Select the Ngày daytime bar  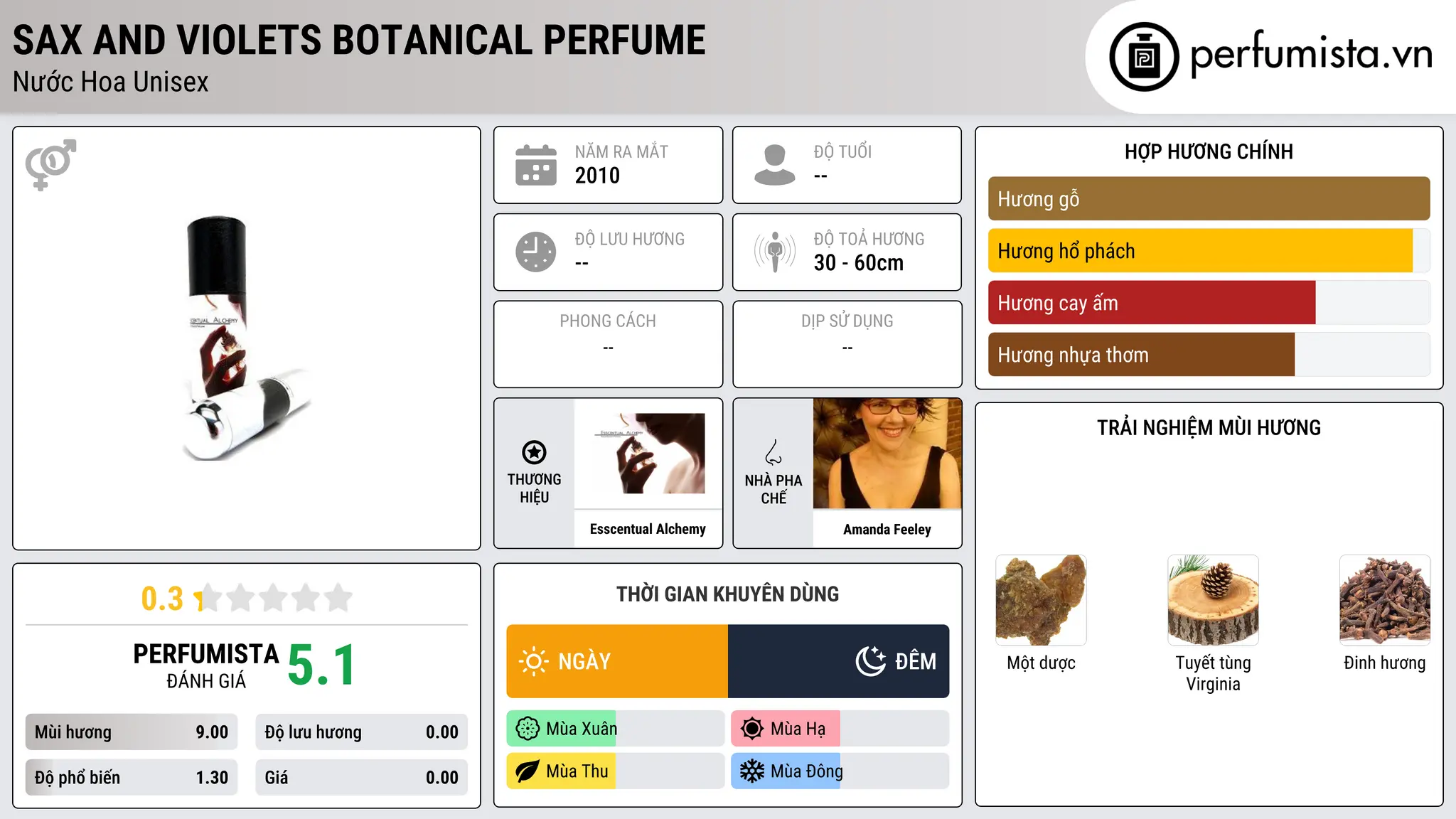pos(617,661)
